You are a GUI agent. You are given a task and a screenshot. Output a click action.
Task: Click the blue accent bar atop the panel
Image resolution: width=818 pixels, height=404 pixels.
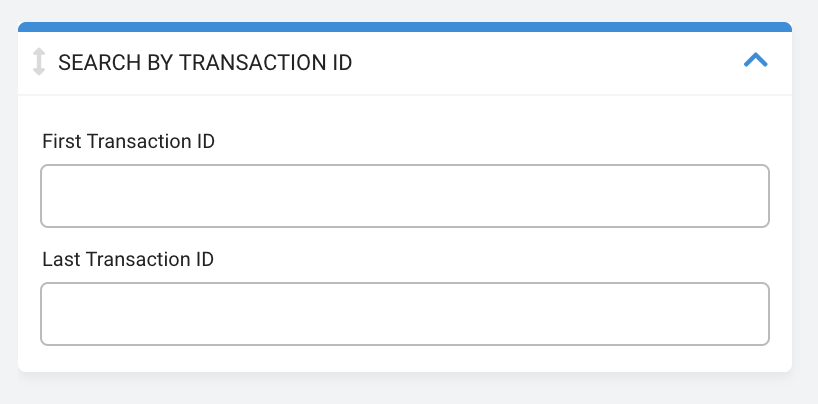coord(405,27)
